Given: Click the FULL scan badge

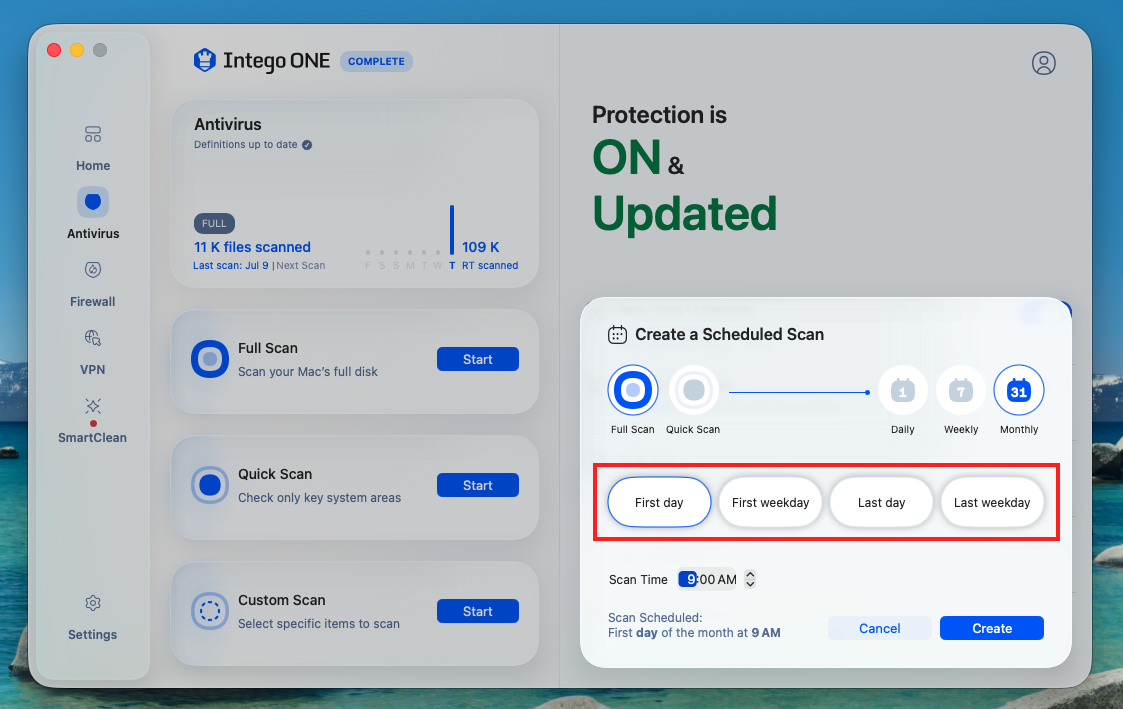Looking at the screenshot, I should (x=214, y=223).
